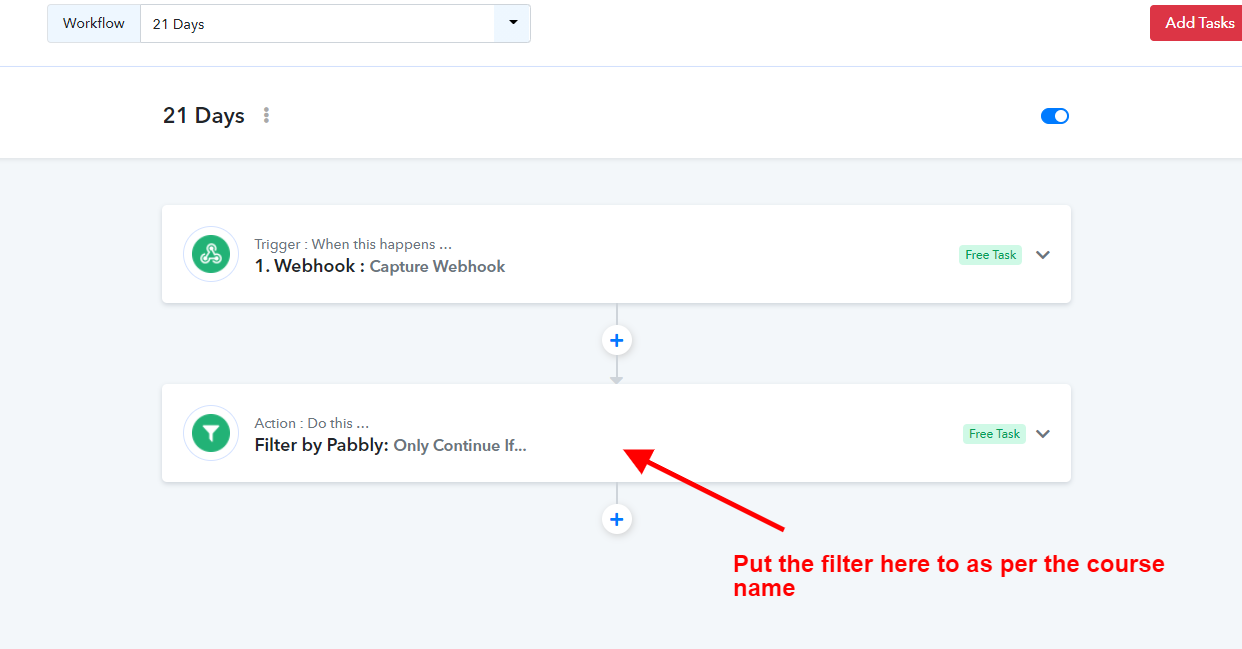Click the 'Capture Webhook' event text
The width and height of the screenshot is (1242, 649).
click(437, 267)
